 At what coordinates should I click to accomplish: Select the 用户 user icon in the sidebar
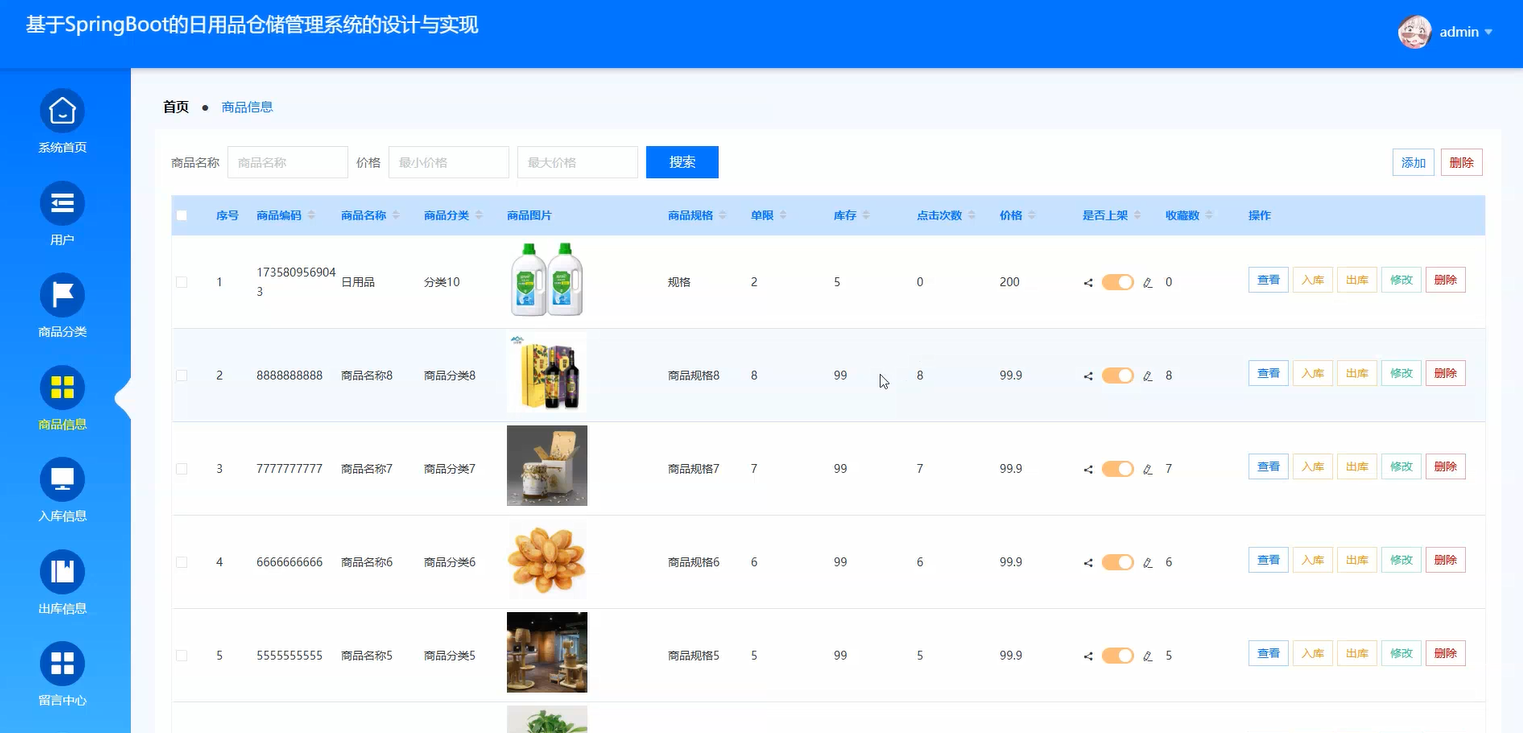62,199
